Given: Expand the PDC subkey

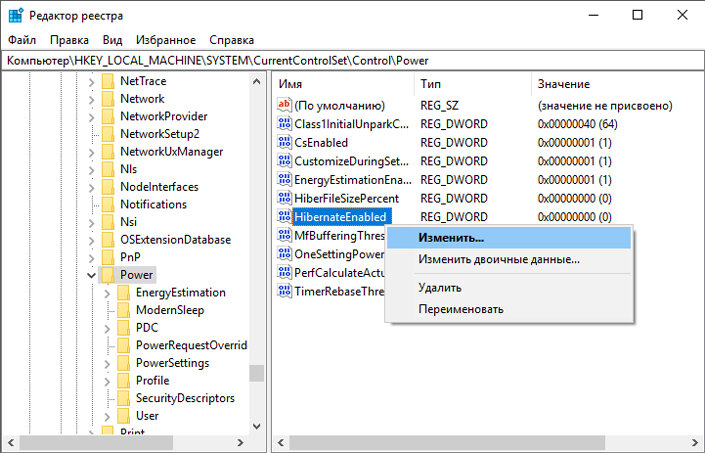Looking at the screenshot, I should point(107,329).
